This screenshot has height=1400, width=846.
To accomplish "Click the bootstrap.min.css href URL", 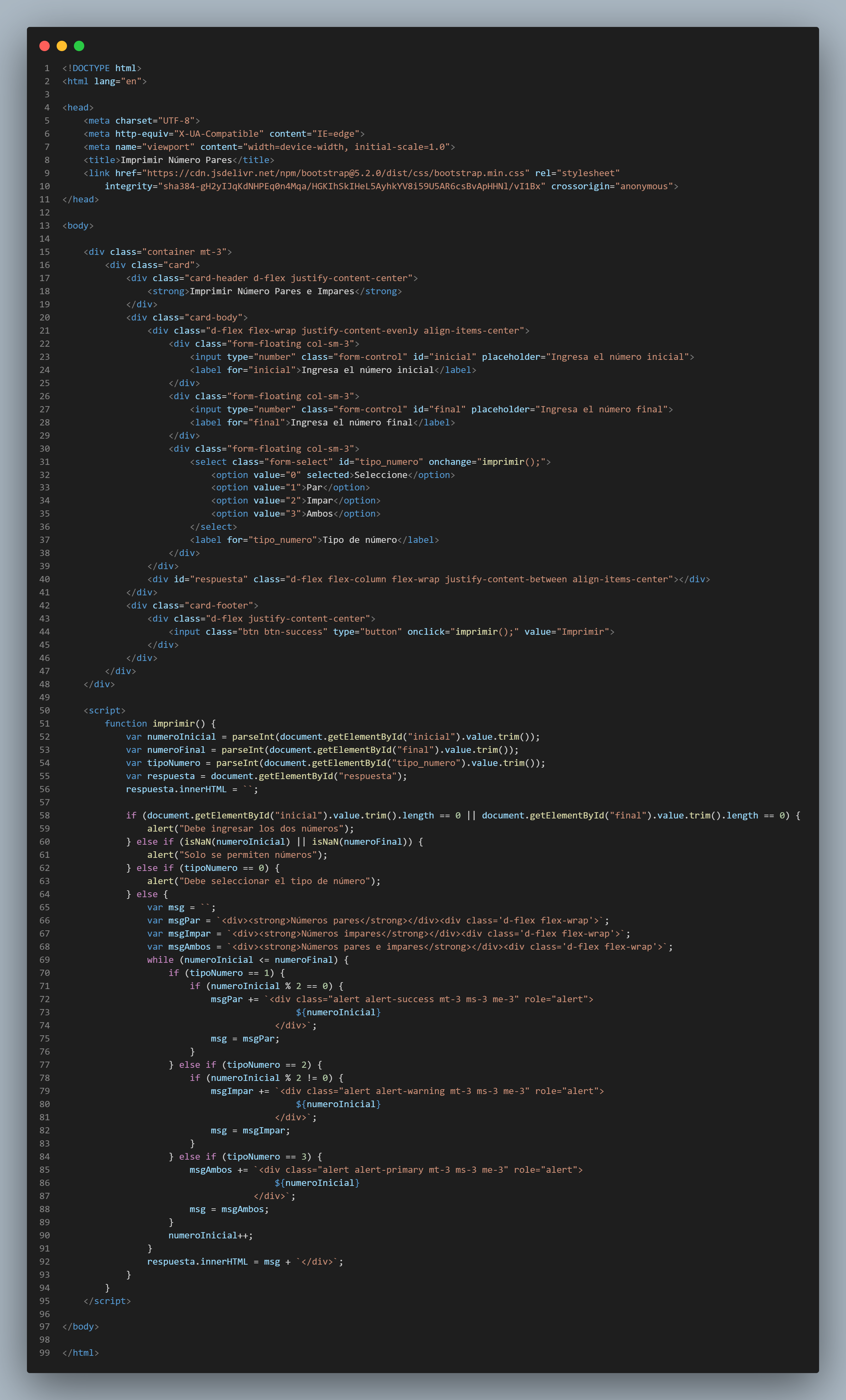I will coord(336,173).
